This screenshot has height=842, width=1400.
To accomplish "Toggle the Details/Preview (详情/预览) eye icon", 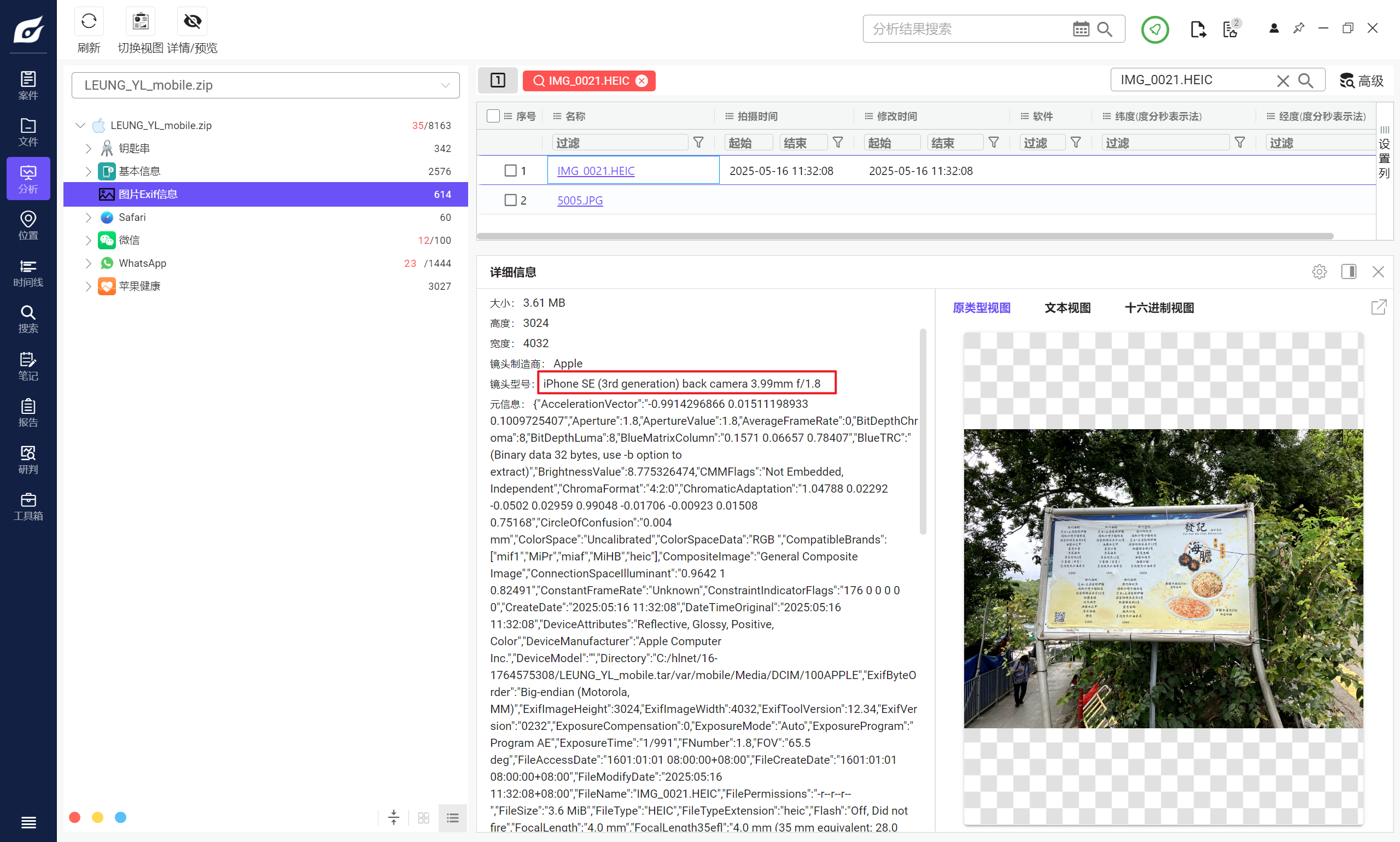I will point(192,22).
